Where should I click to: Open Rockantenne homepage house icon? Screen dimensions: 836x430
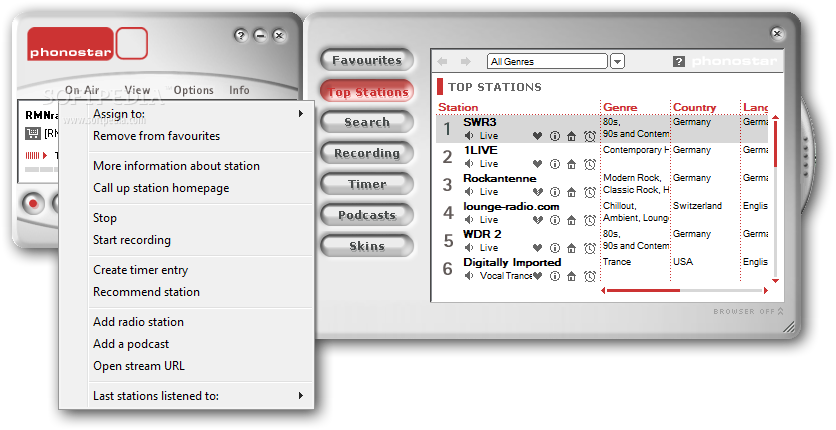click(572, 192)
